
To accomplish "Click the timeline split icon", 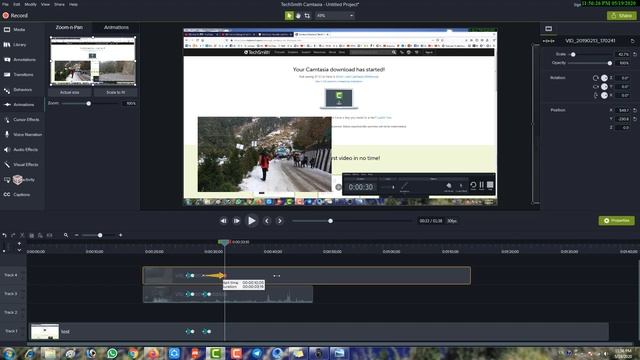I will (49, 236).
